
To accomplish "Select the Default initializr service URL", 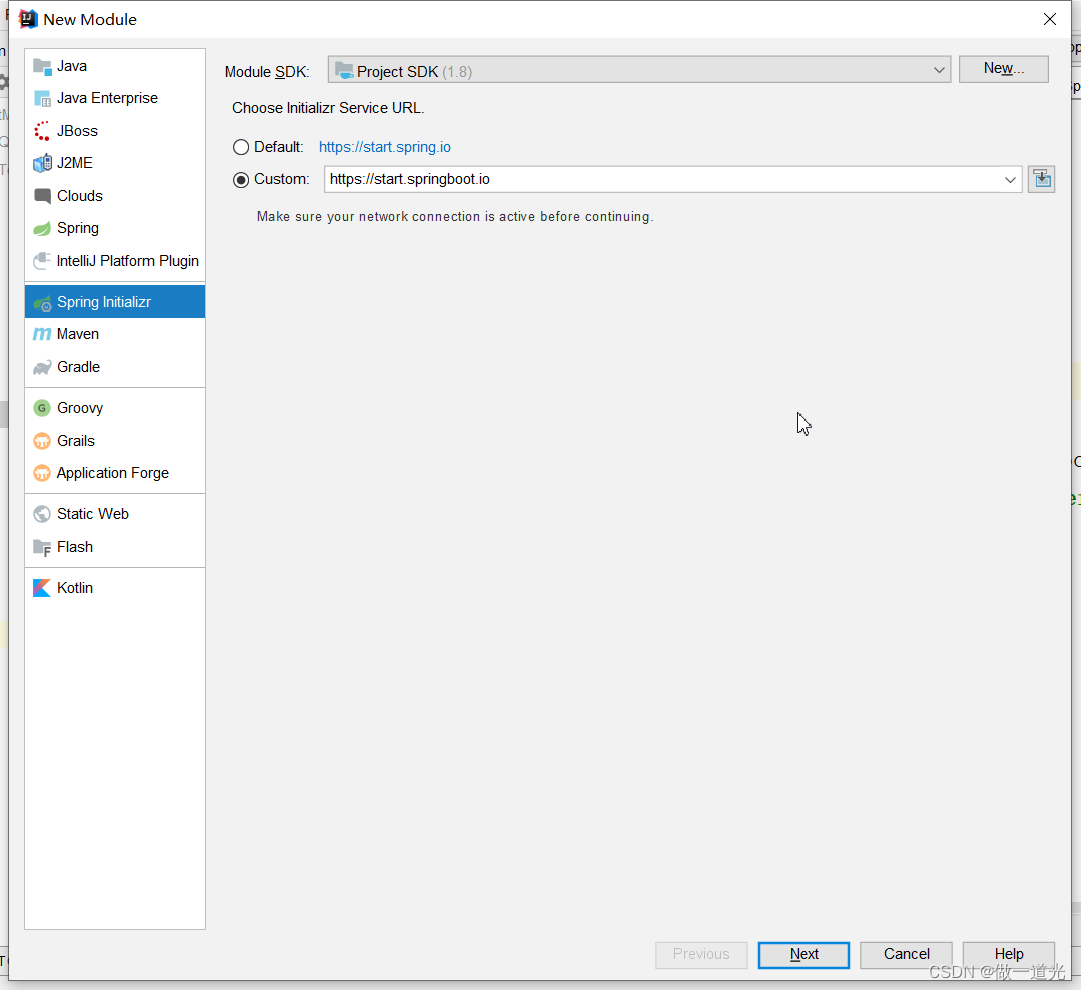I will click(240, 146).
